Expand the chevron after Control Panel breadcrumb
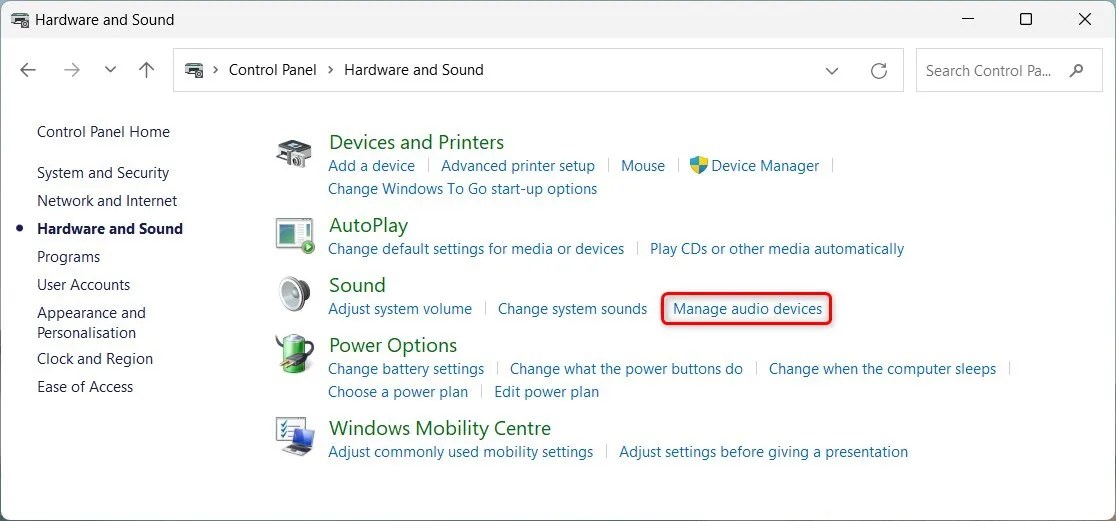The width and height of the screenshot is (1116, 521). pyautogui.click(x=331, y=70)
